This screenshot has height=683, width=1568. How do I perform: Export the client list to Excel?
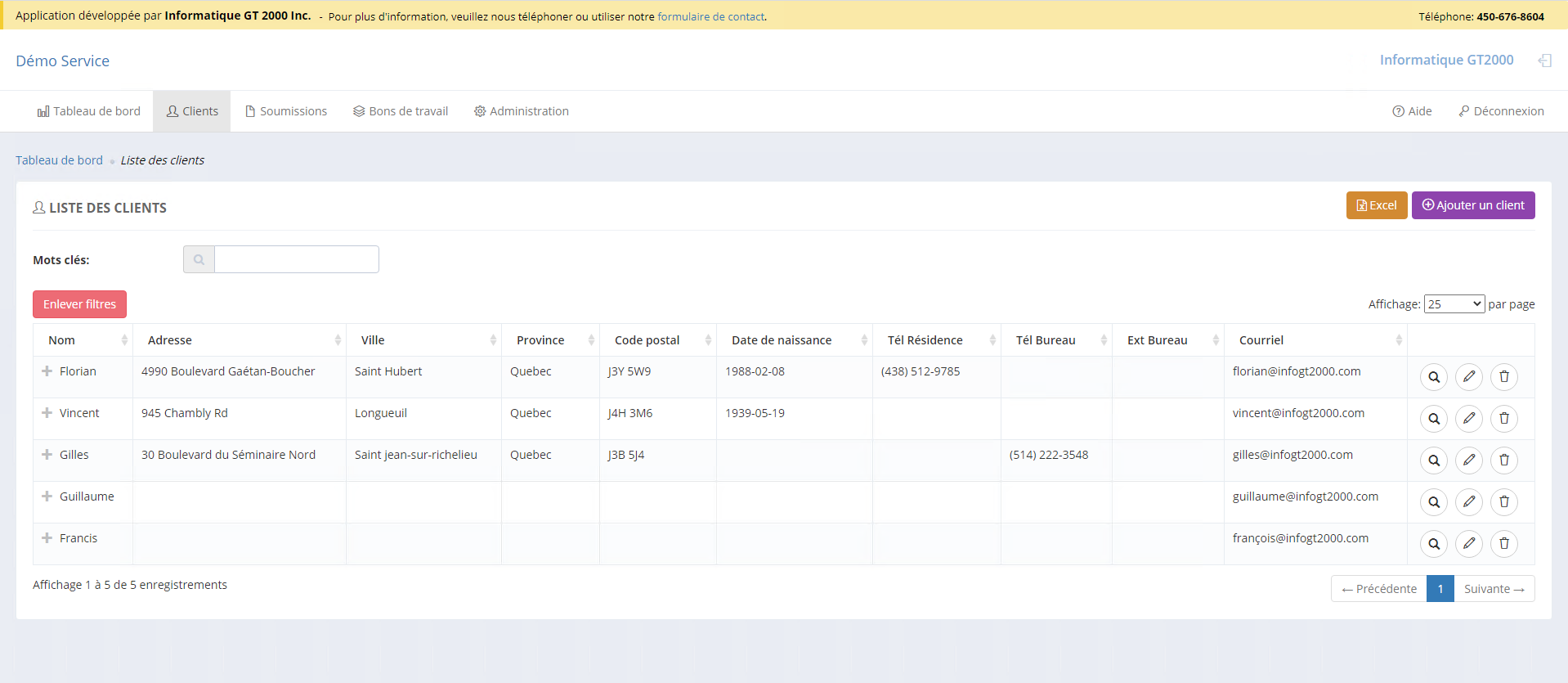tap(1376, 205)
